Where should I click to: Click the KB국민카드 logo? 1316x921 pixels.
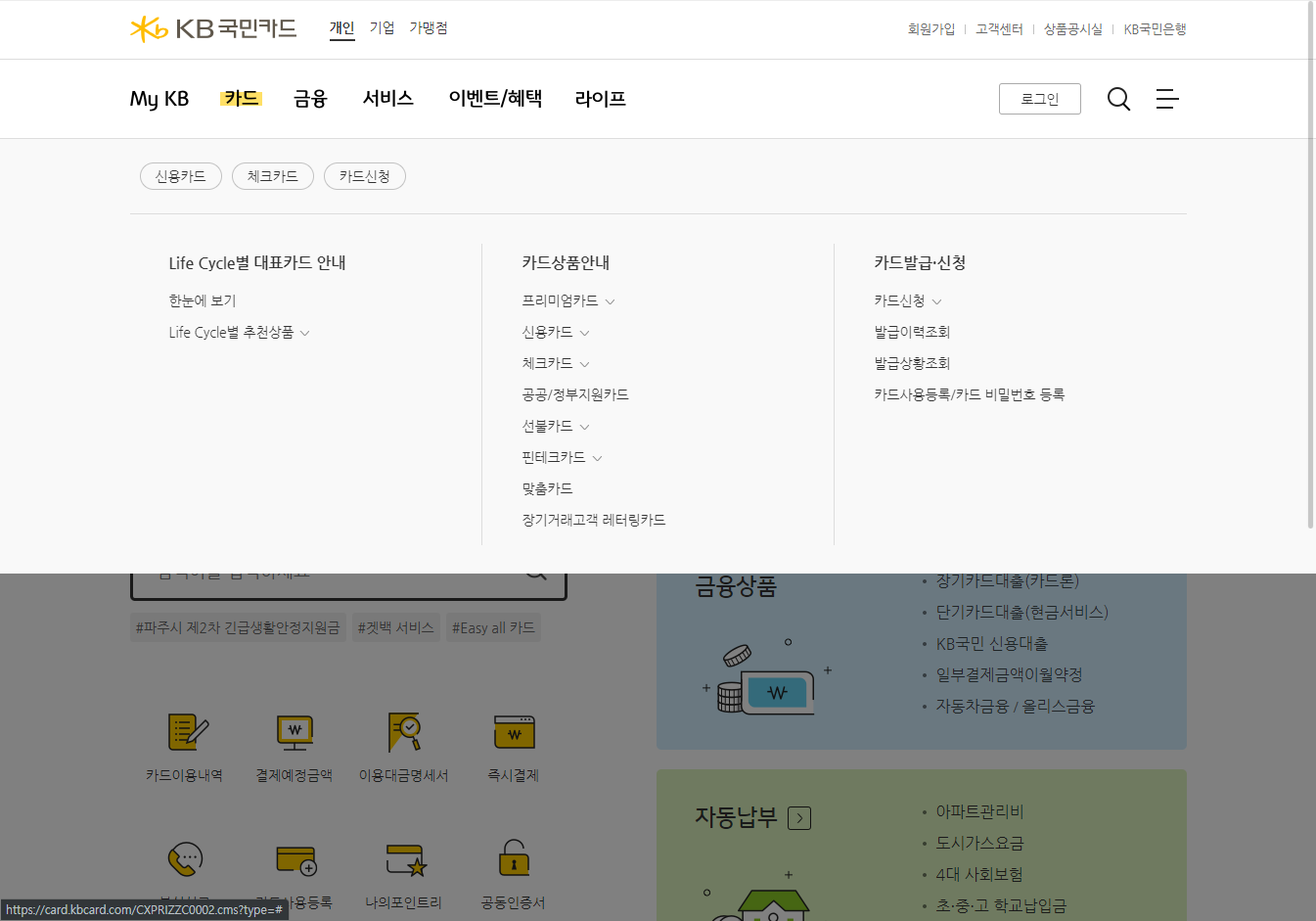pos(213,28)
